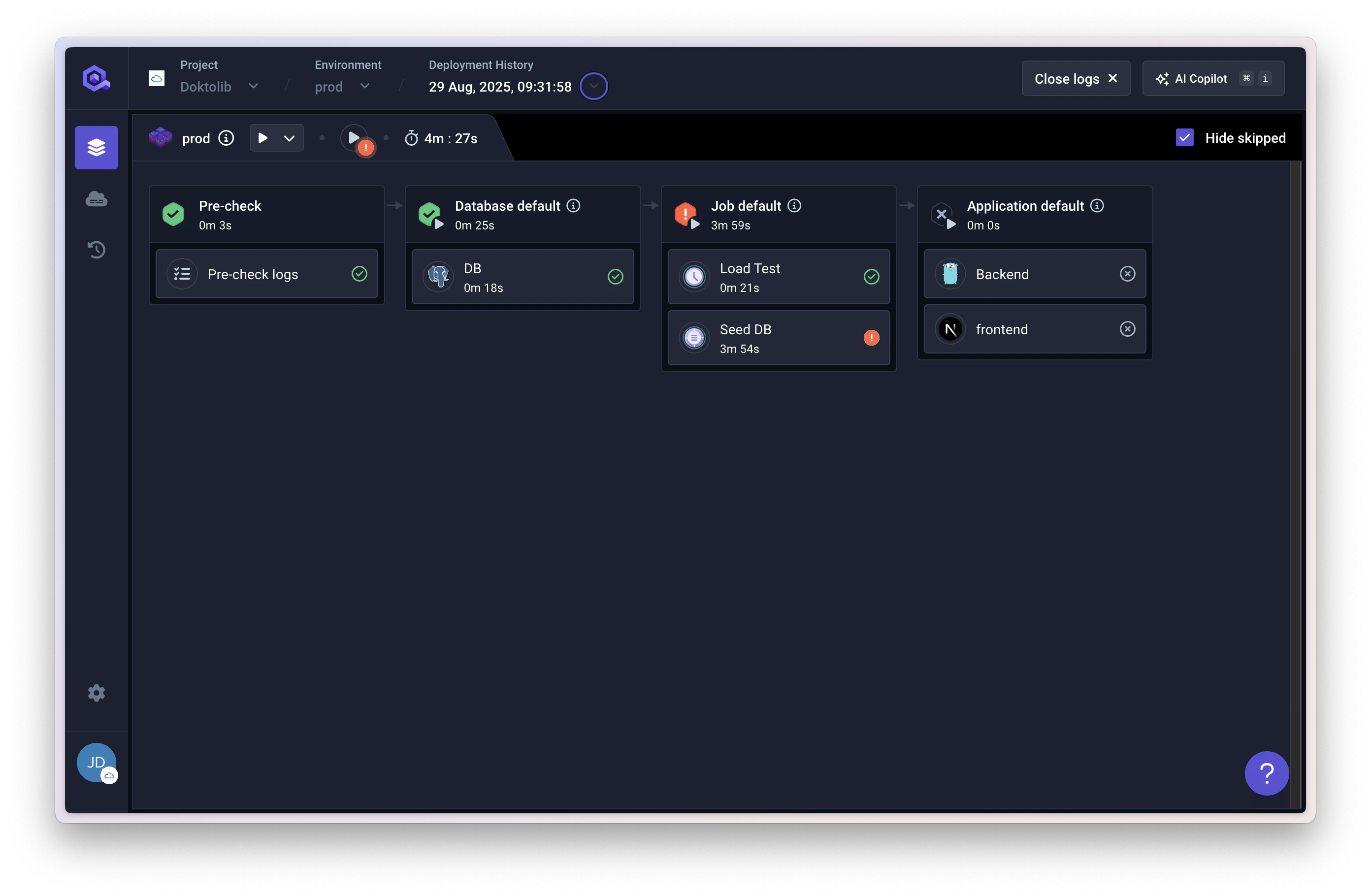Viewport: 1371px width, 896px height.
Task: Open the layers section in sidebar
Action: click(x=96, y=147)
